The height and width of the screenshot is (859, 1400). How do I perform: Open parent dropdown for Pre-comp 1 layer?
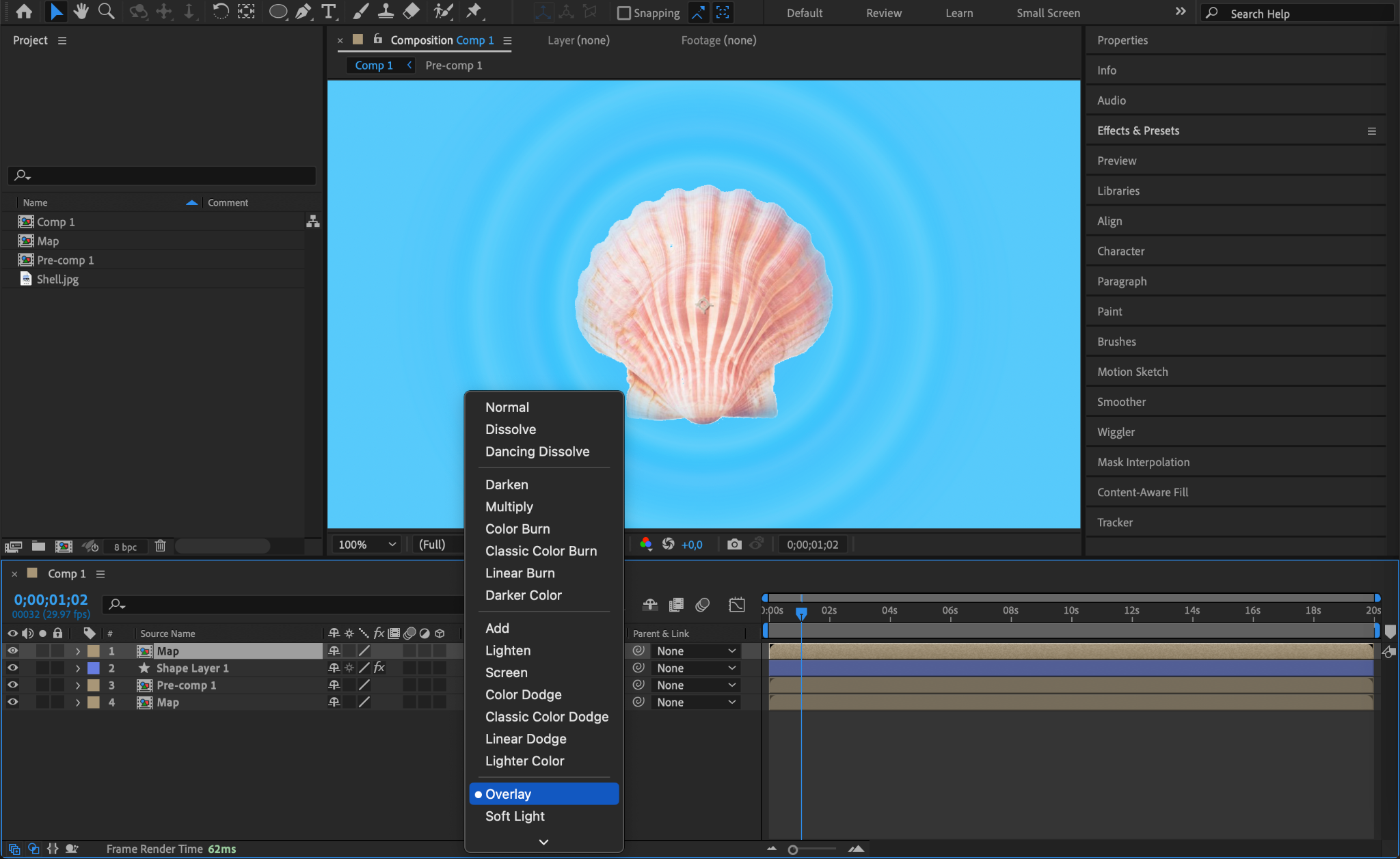[x=696, y=685]
